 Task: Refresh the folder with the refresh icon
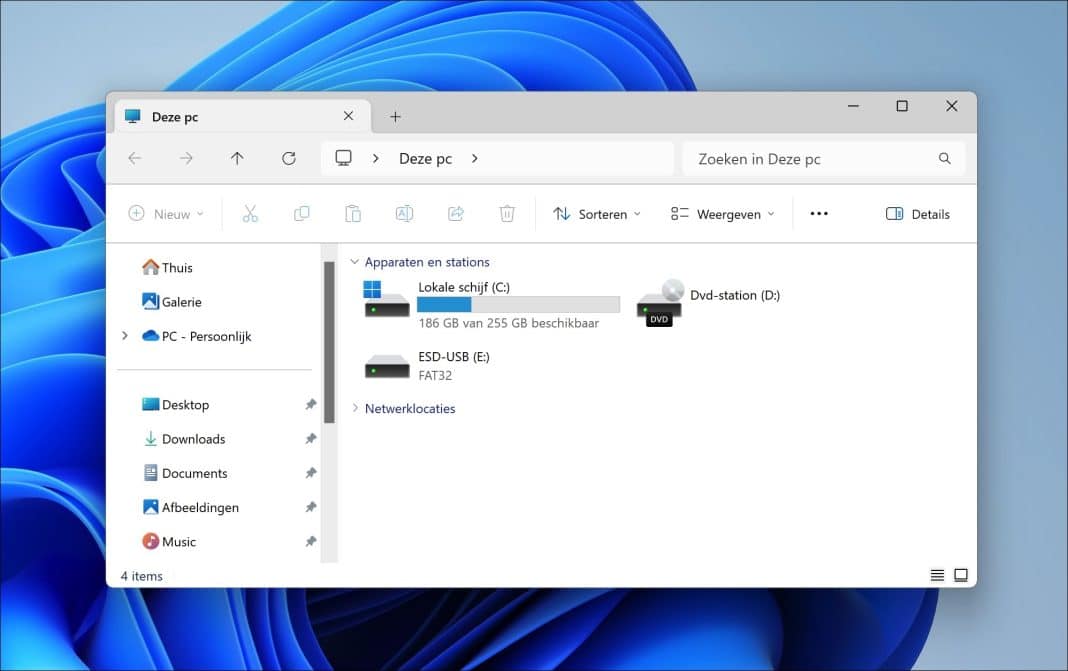click(289, 158)
